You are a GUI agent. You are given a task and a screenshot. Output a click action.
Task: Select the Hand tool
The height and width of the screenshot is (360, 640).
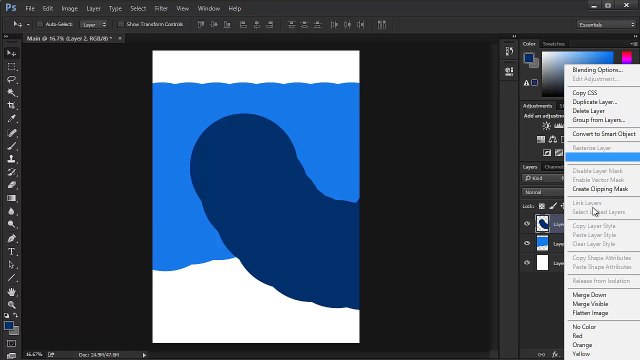pyautogui.click(x=11, y=292)
